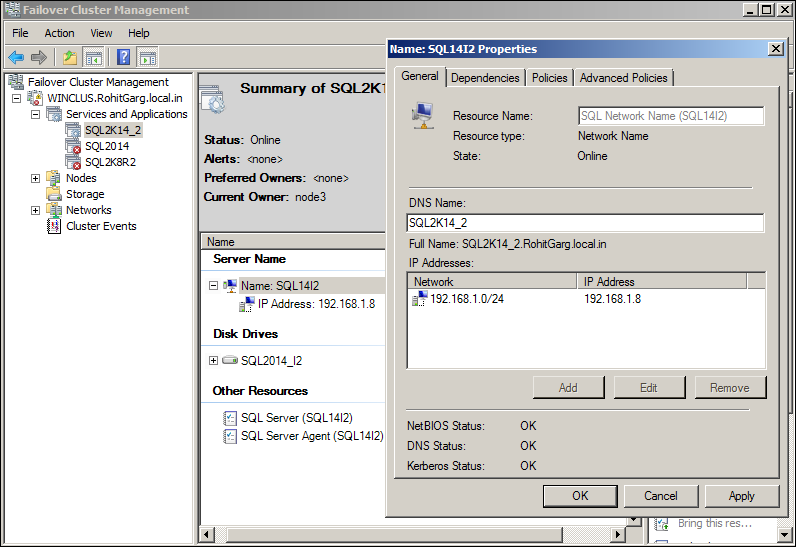Click the Back arrow in the toolbar
The width and height of the screenshot is (796, 547).
(16, 58)
